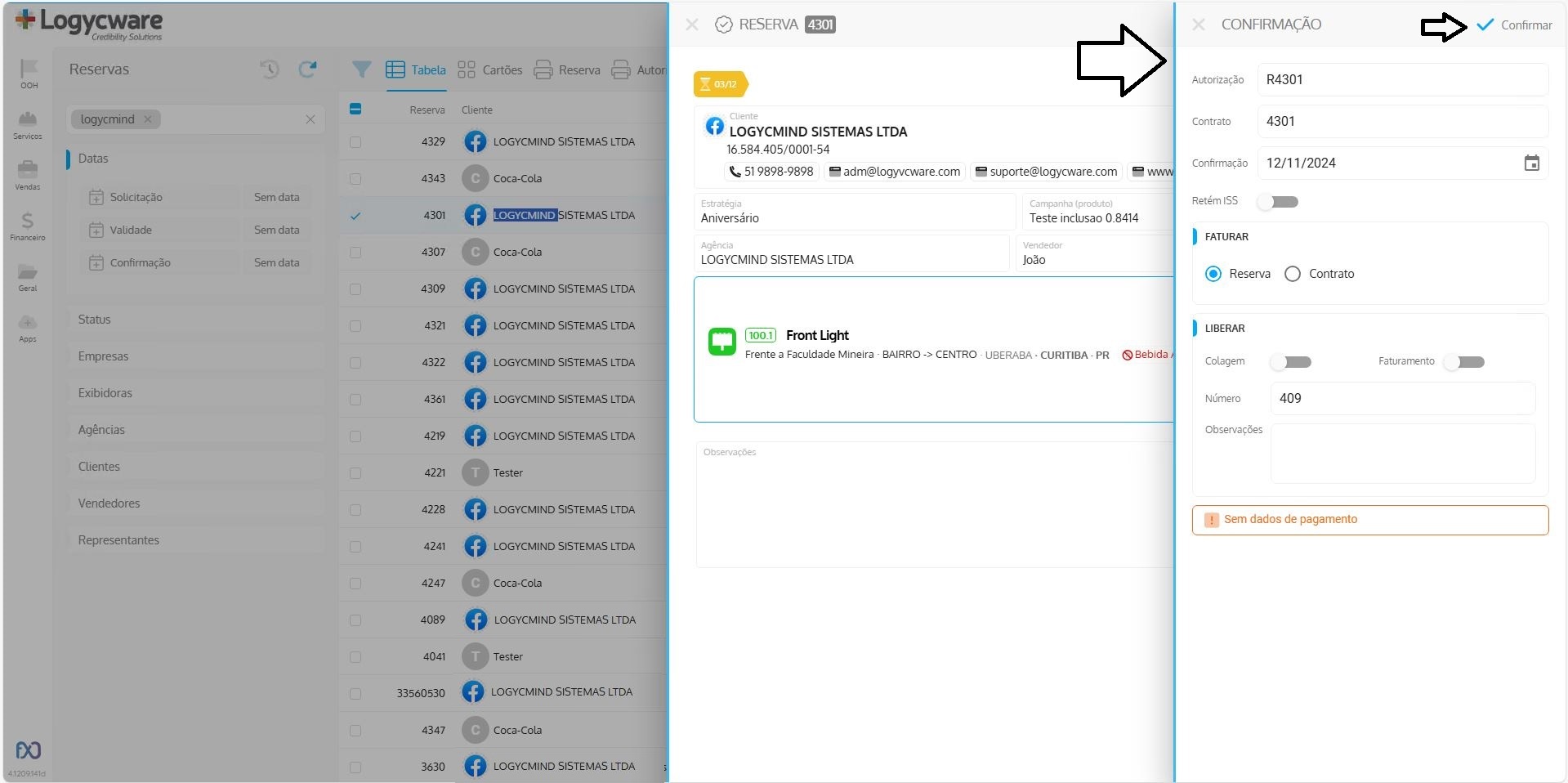Click the Autorização field R4301
This screenshot has width=1568, height=783.
coord(1402,79)
